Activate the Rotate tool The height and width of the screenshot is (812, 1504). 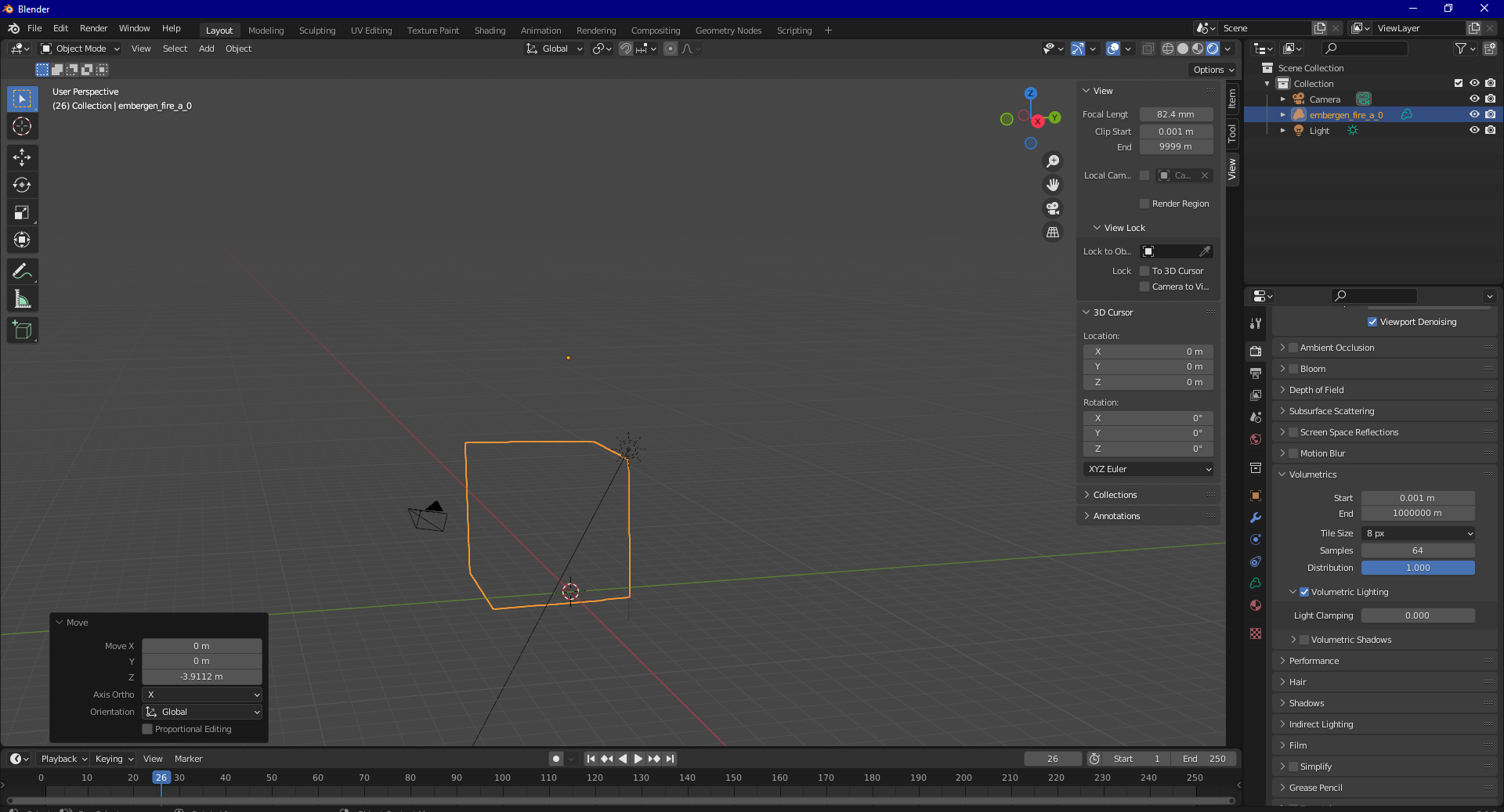pos(22,185)
